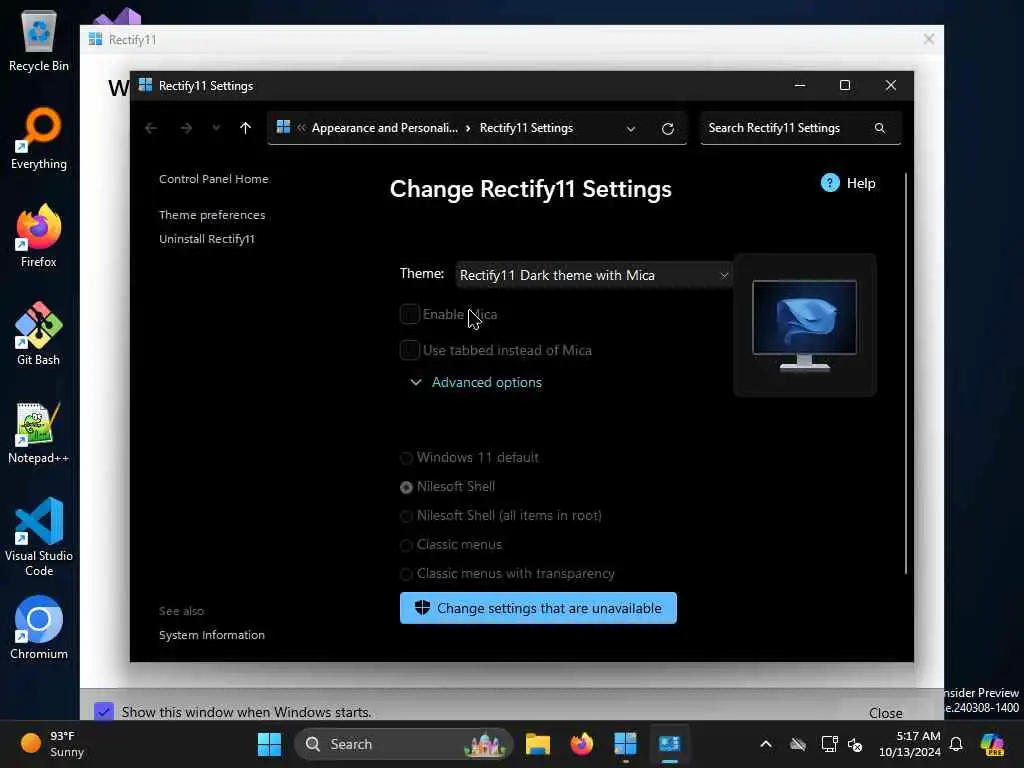Viewport: 1024px width, 768px height.
Task: Open Copilot preview icon in taskbar
Action: click(992, 744)
